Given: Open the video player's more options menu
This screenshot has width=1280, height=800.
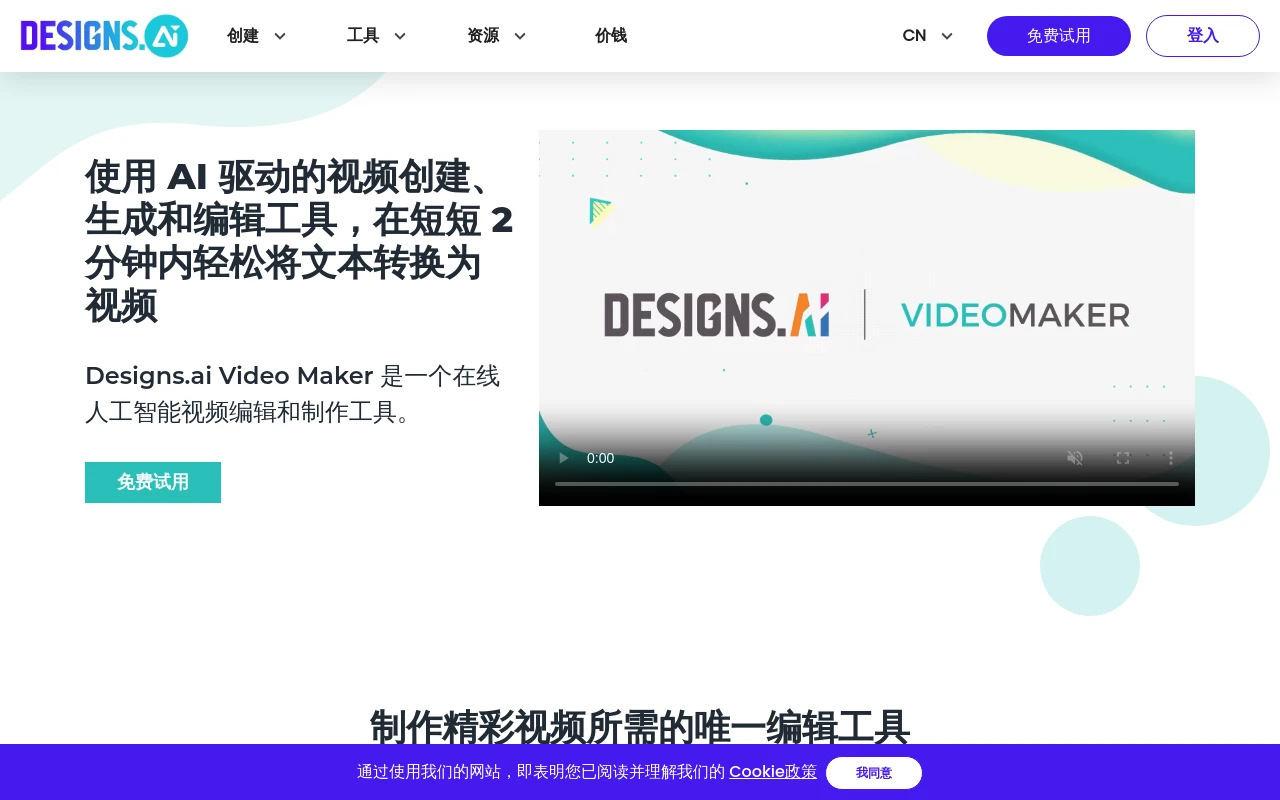Looking at the screenshot, I should 1170,458.
